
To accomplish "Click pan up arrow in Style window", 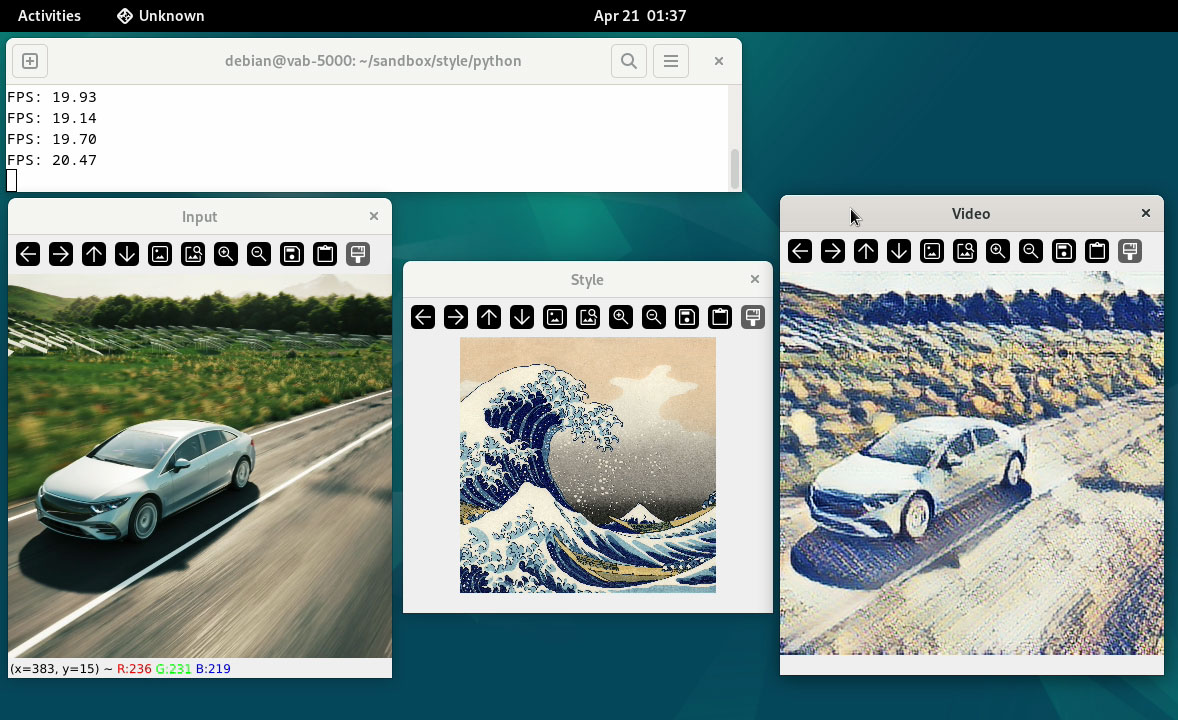I will (489, 317).
